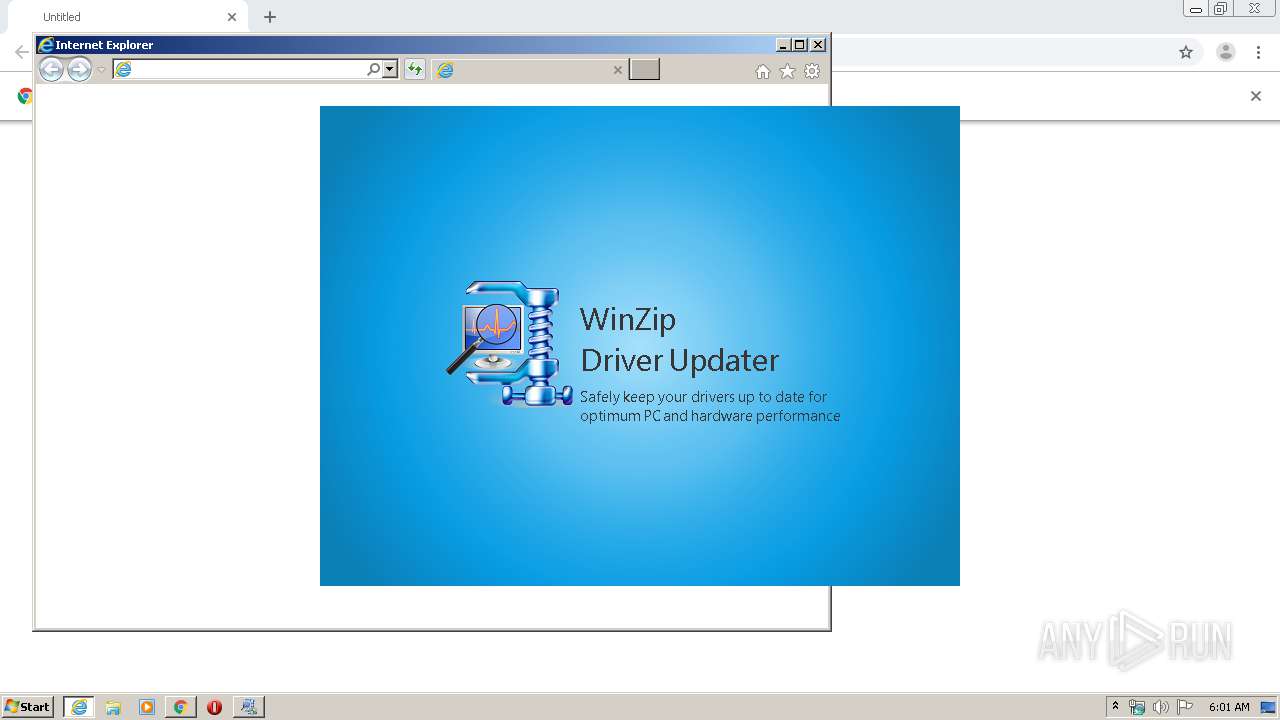
Task: Minimize the Chrome window
Action: (x=1196, y=9)
